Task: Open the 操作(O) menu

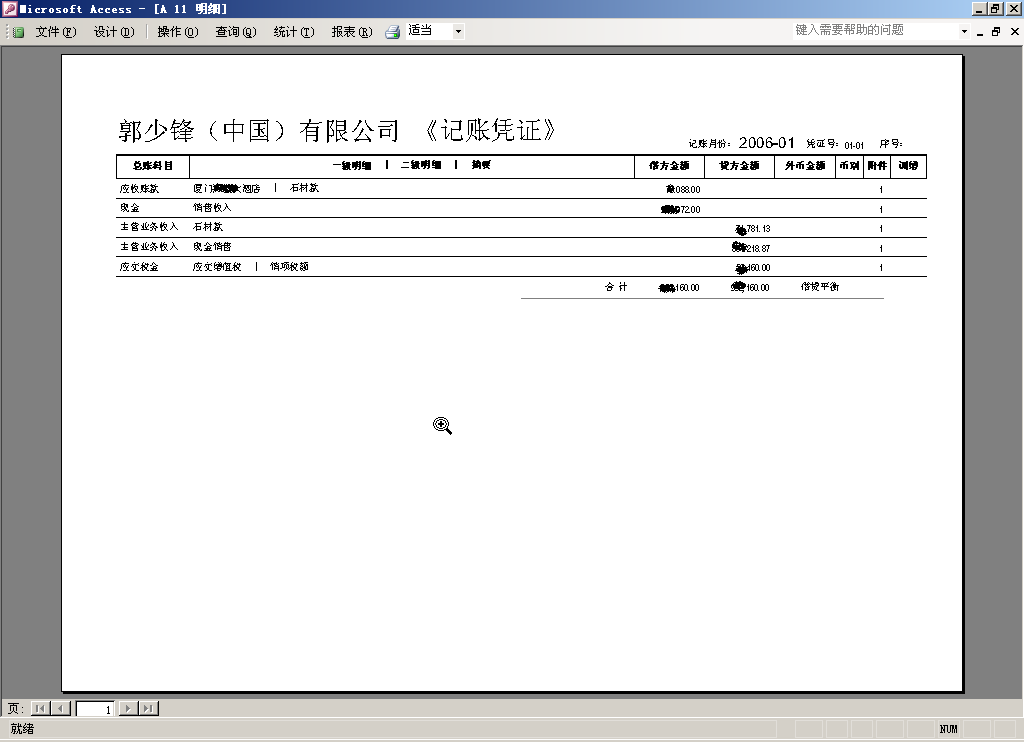Action: [x=178, y=32]
